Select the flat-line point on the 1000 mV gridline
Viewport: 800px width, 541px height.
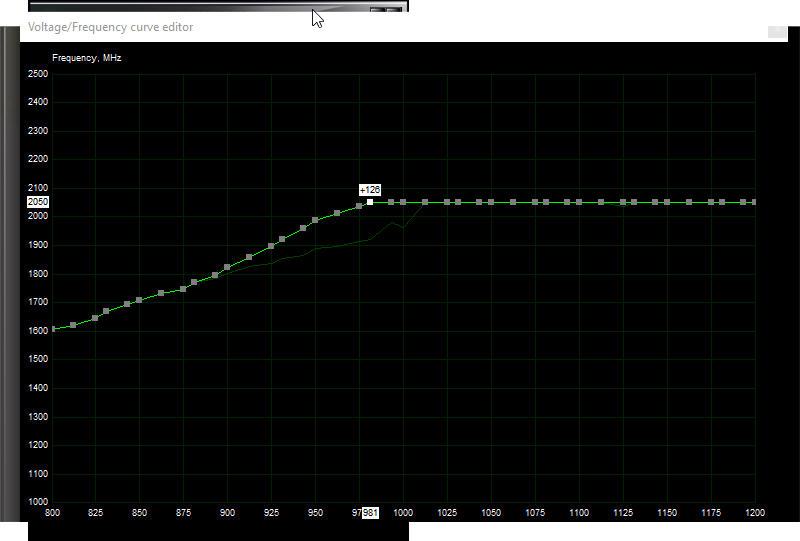pos(403,202)
